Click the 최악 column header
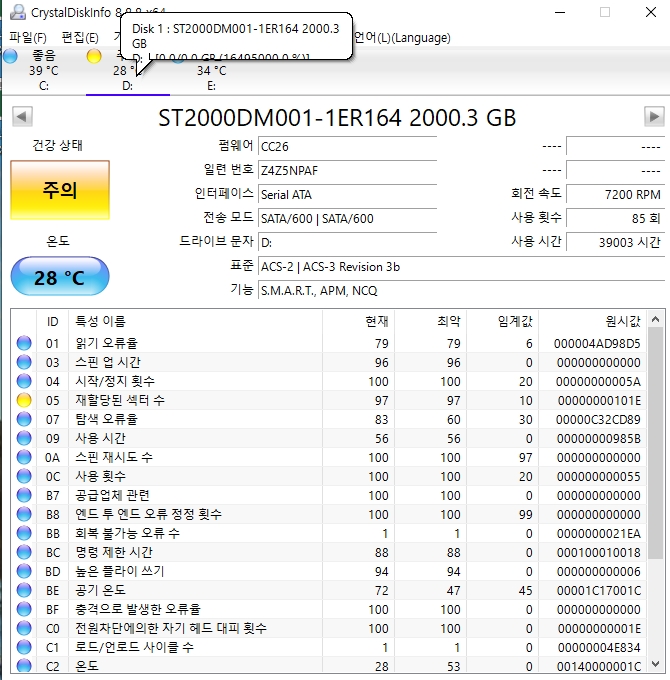Image resolution: width=670 pixels, height=680 pixels. pos(430,321)
